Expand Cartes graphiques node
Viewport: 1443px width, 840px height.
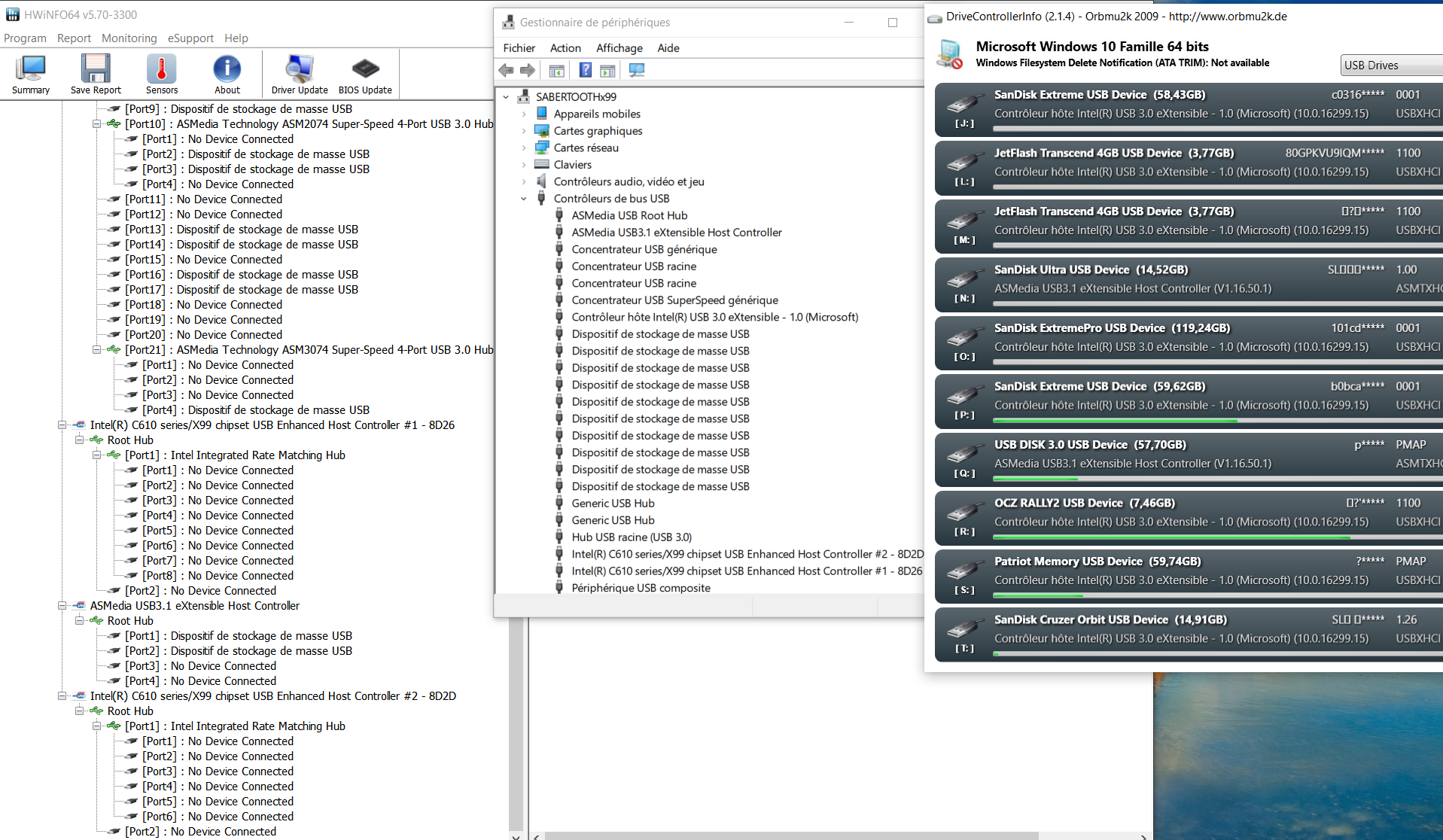(524, 131)
